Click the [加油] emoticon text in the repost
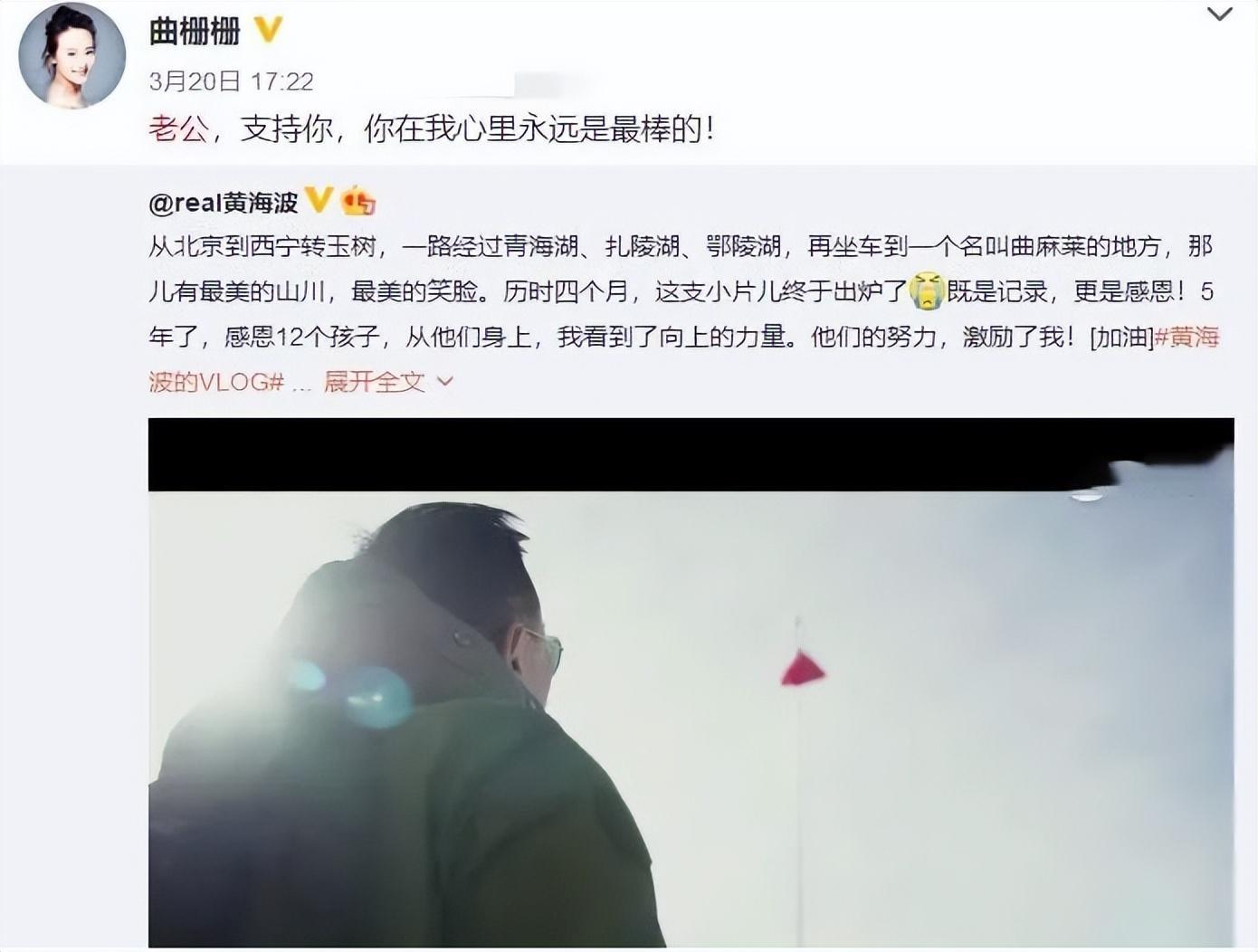Image resolution: width=1258 pixels, height=952 pixels. (1121, 337)
